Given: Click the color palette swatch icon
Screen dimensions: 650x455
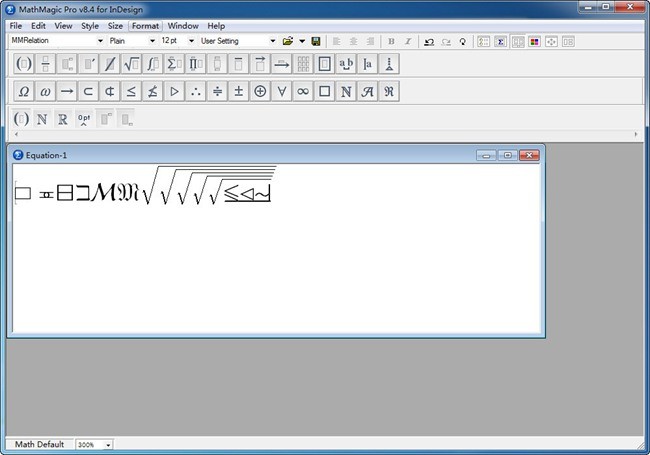Looking at the screenshot, I should pos(534,41).
